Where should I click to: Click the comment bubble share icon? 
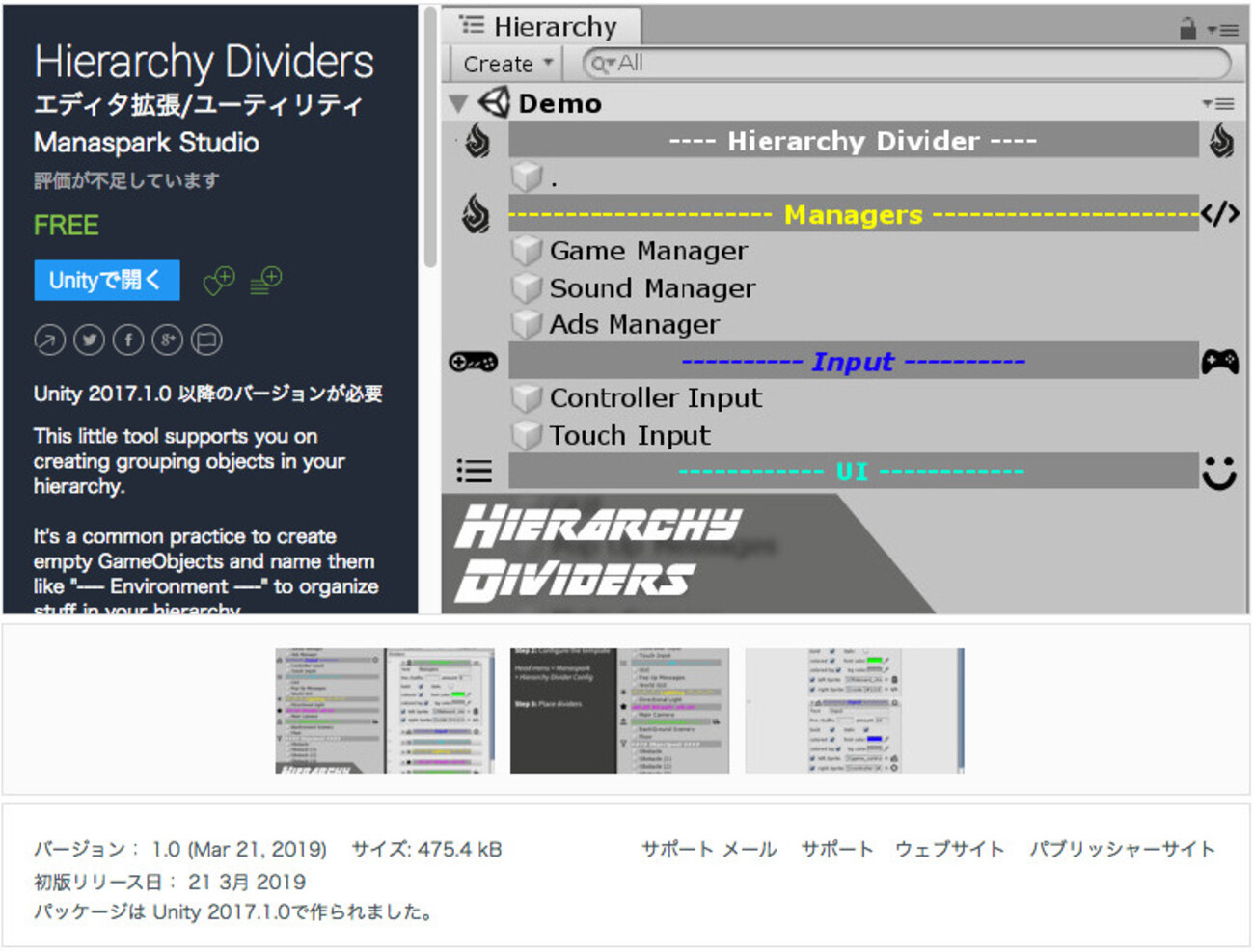206,340
